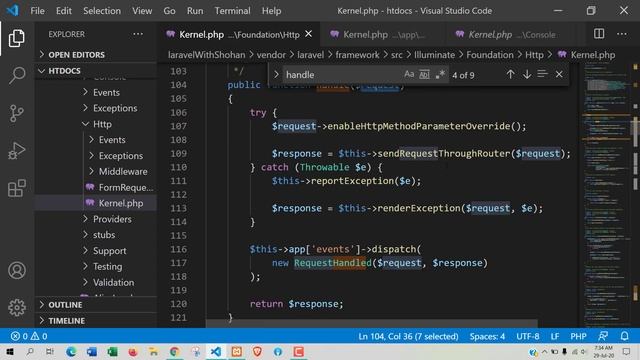640x360 pixels.
Task: Open the notifications bell in status bar
Action: tap(624, 336)
